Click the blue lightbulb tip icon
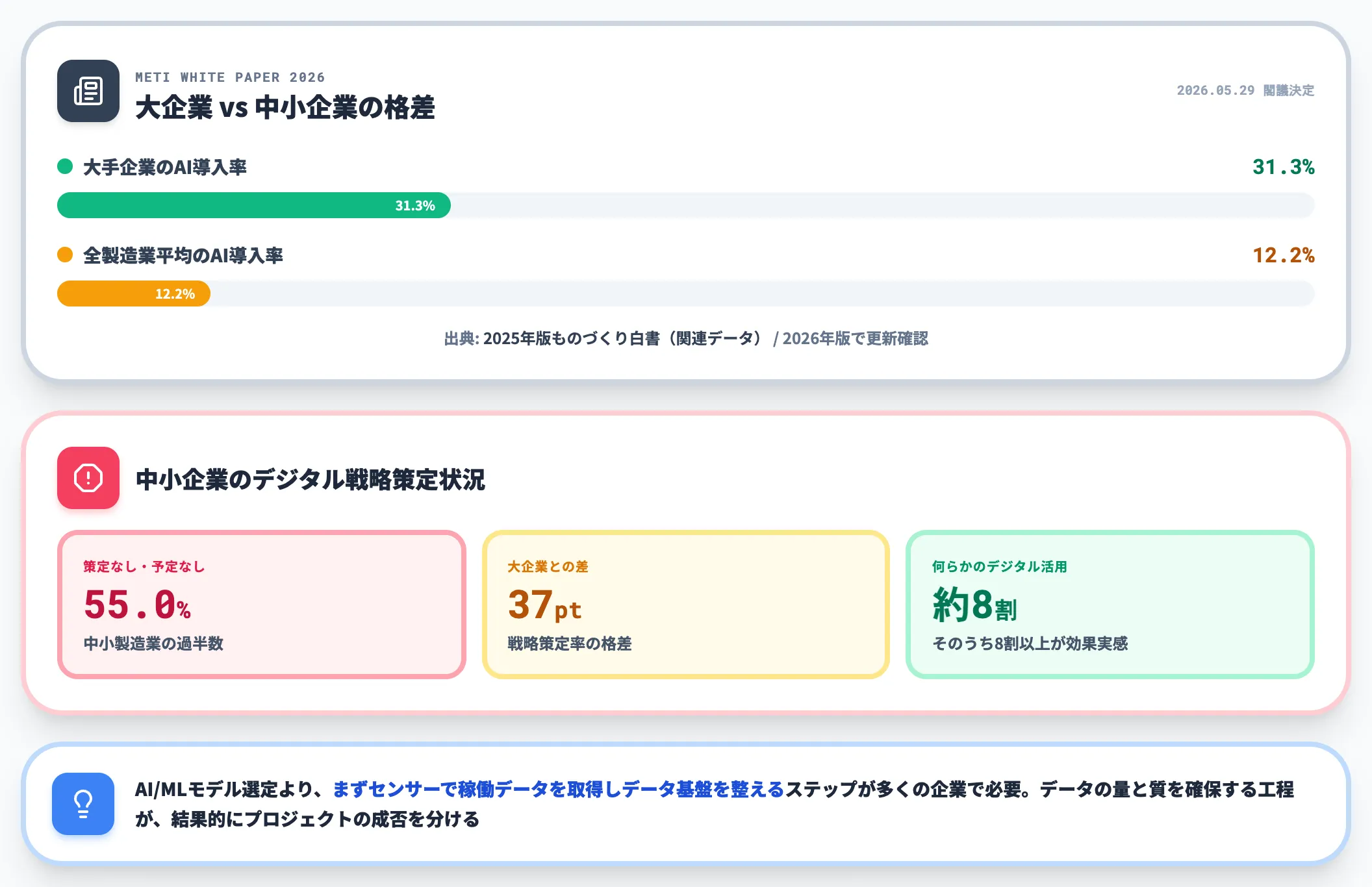 pos(83,804)
